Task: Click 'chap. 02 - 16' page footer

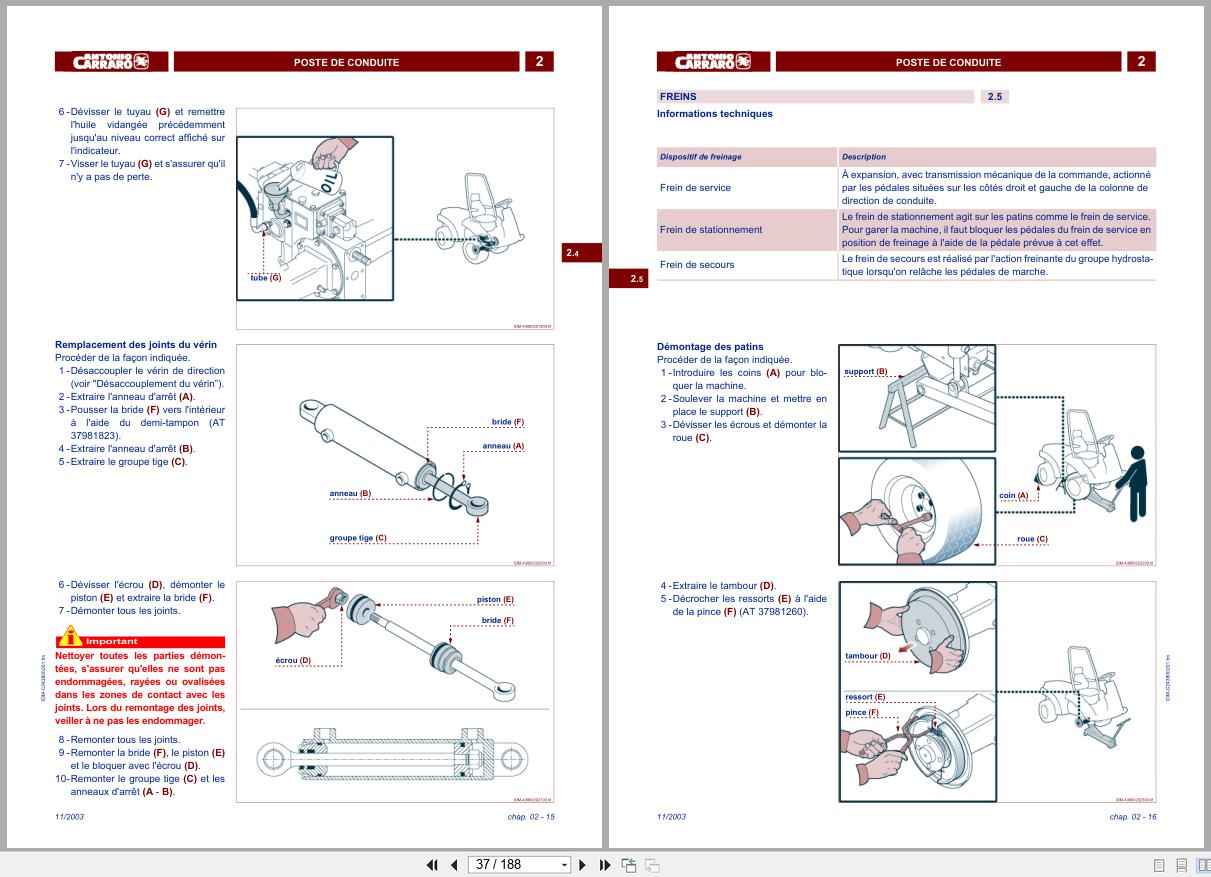Action: [x=1133, y=817]
